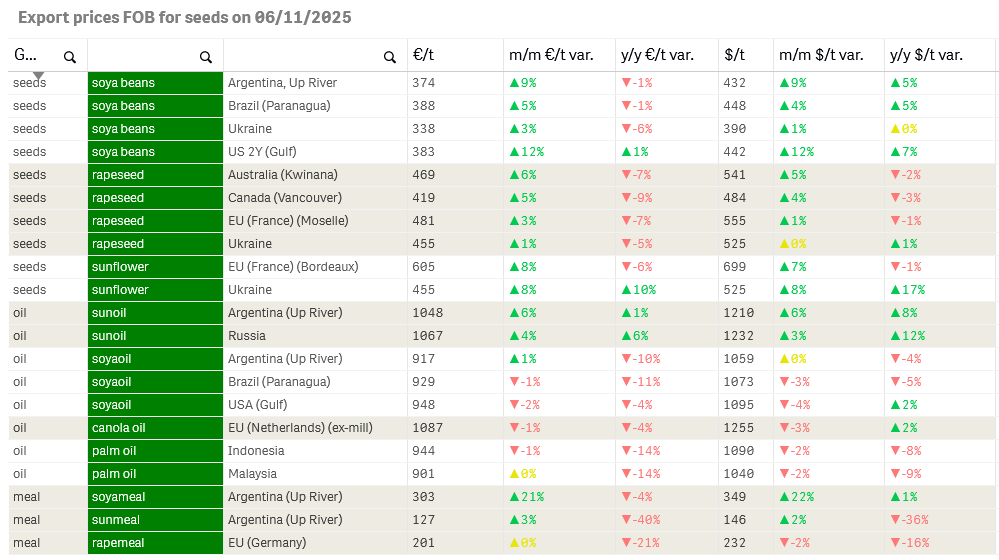Sort by the m/m €/t var. header

click(547, 56)
